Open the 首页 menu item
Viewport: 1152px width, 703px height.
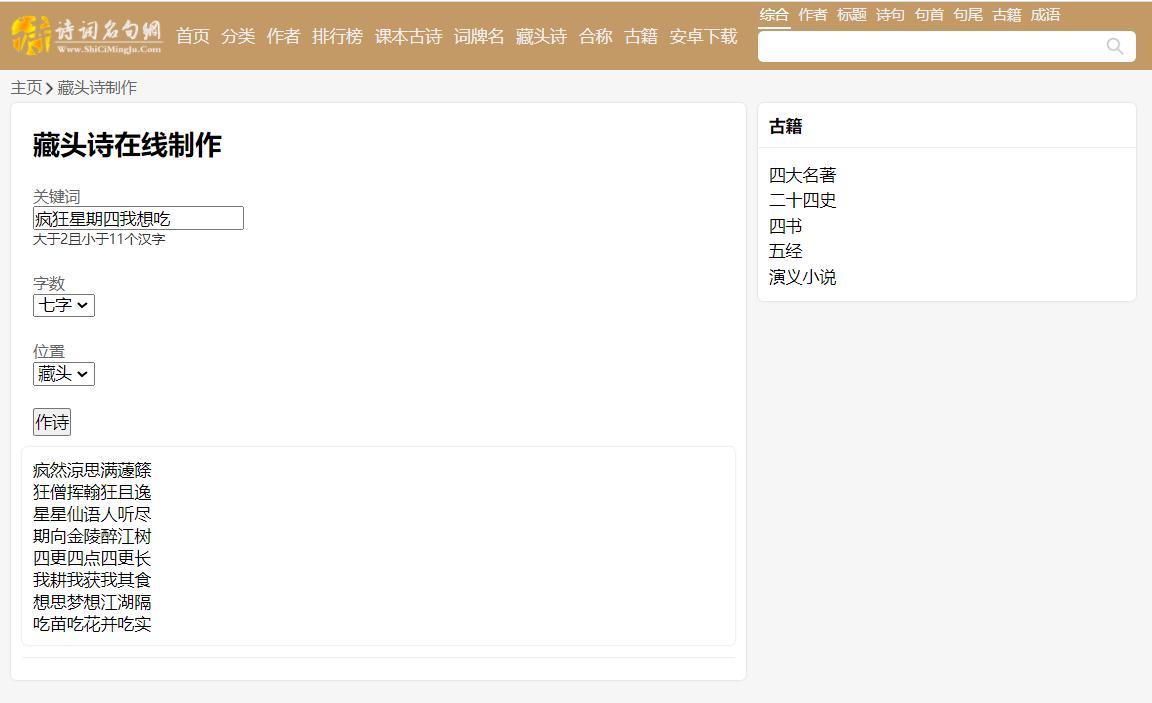point(192,35)
